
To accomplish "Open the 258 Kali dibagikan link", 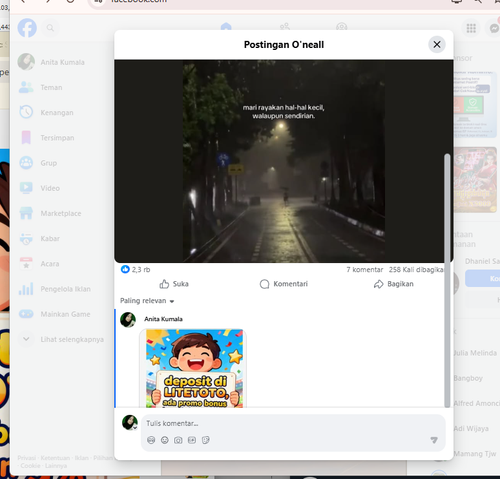I will coord(416,269).
